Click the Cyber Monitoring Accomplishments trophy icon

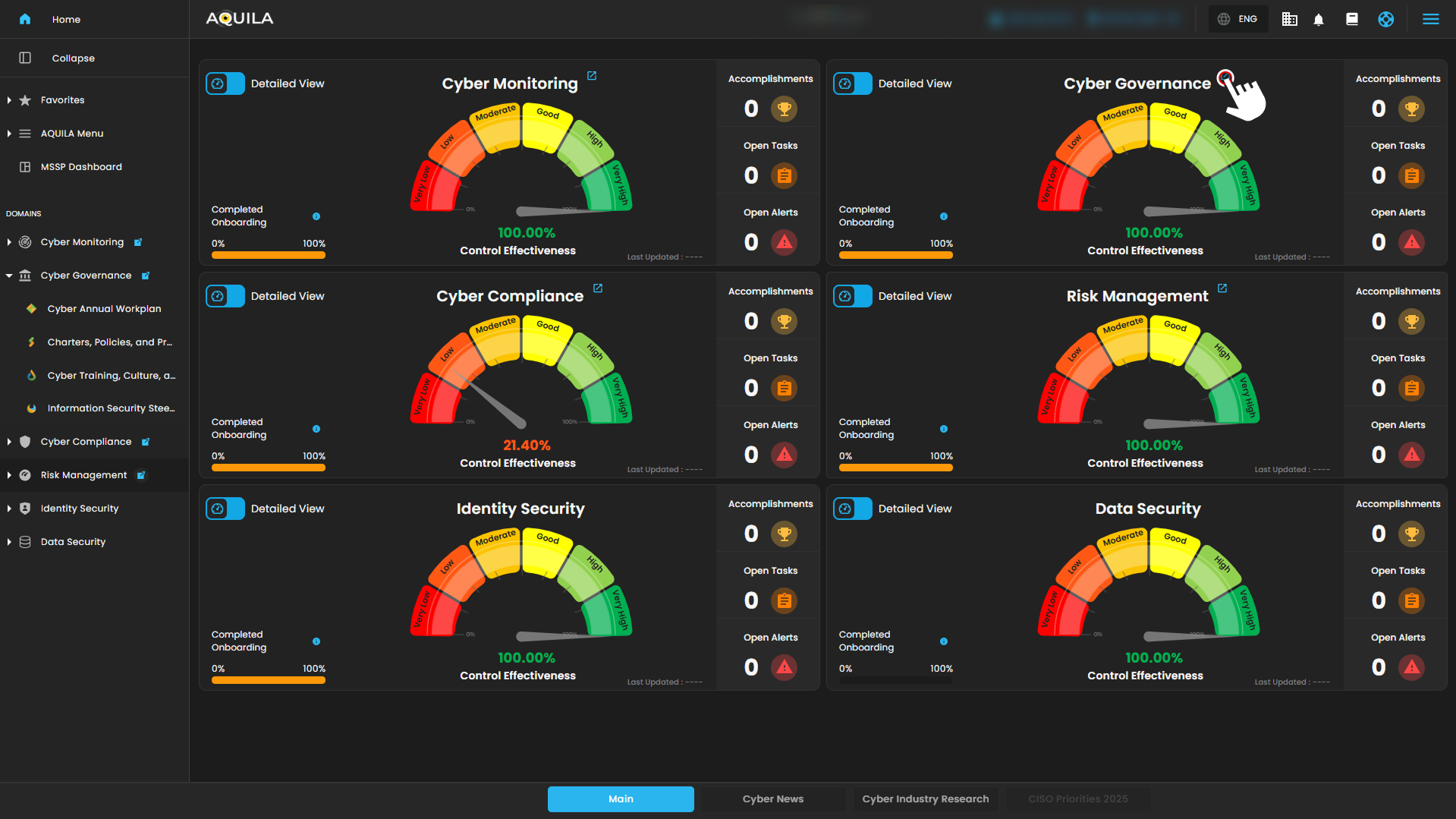[784, 109]
